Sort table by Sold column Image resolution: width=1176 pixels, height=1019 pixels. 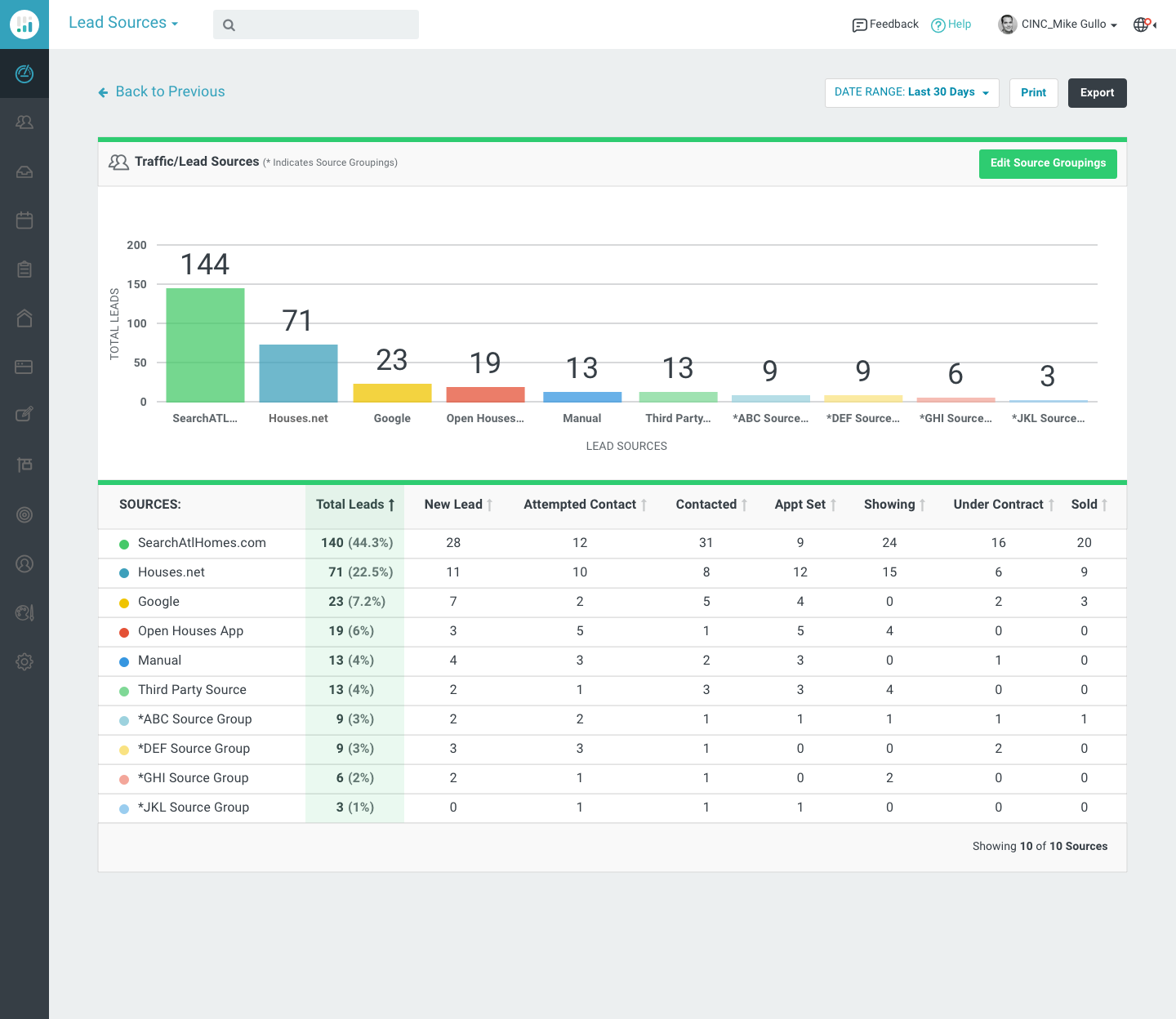[1089, 505]
